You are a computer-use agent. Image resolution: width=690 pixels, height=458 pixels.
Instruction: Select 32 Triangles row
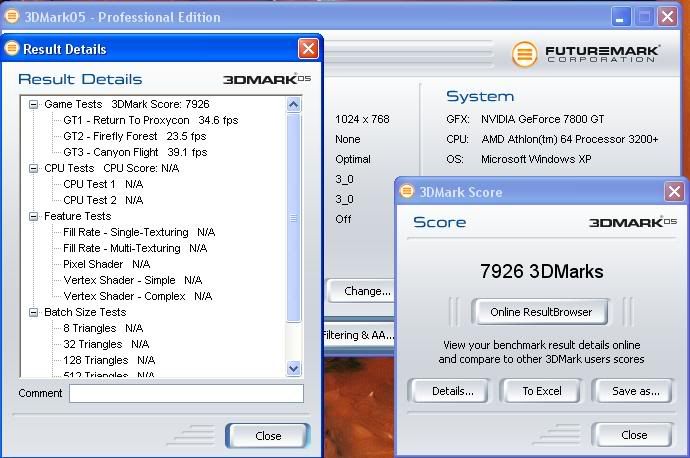[x=106, y=344]
